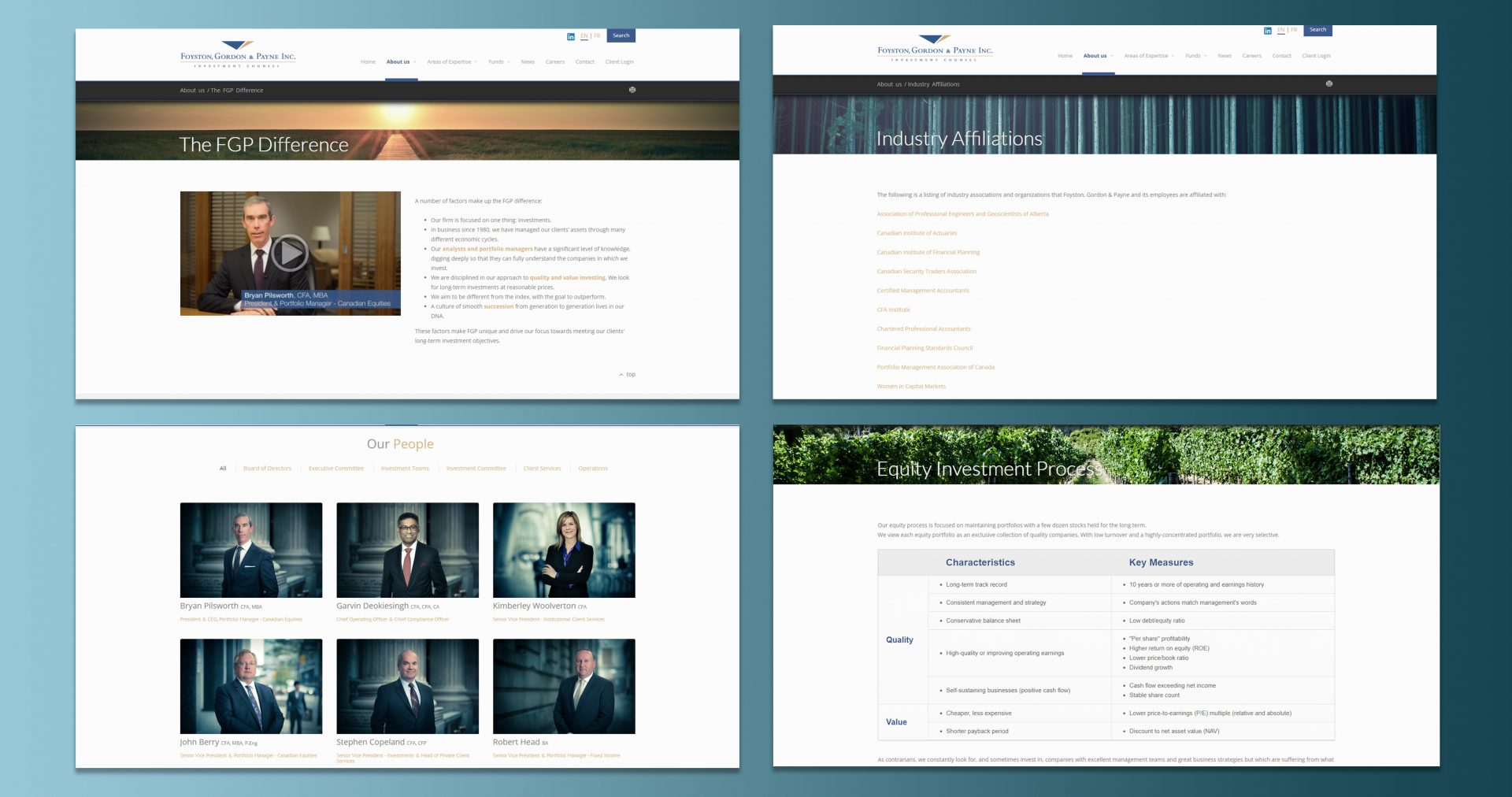Open Kimberley Woolverton's portrait photo
This screenshot has height=797, width=1512.
coord(564,550)
